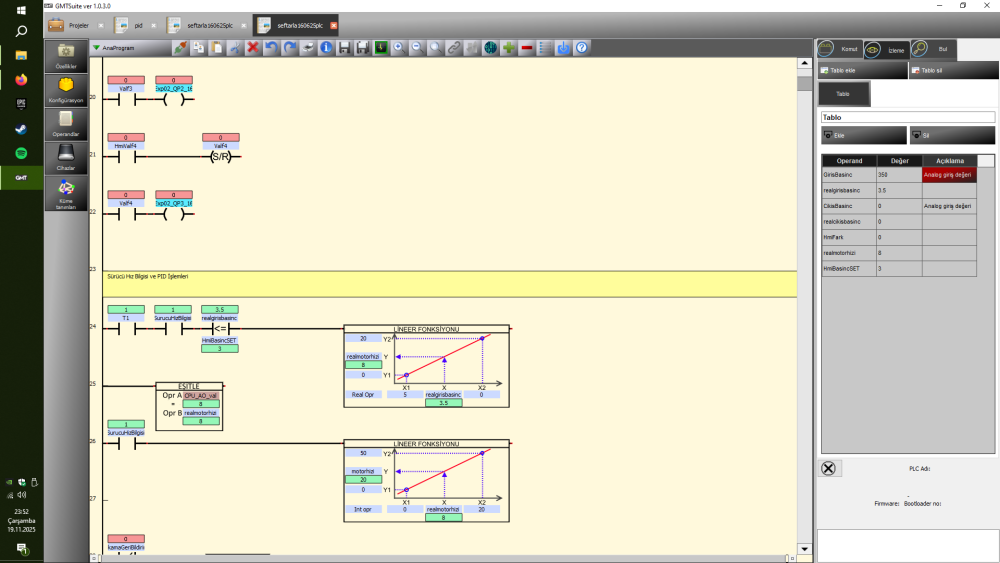This screenshot has height=563, width=1000.
Task: Click the vertical scrollbar down arrow in ladder editor
Action: pyautogui.click(x=802, y=548)
